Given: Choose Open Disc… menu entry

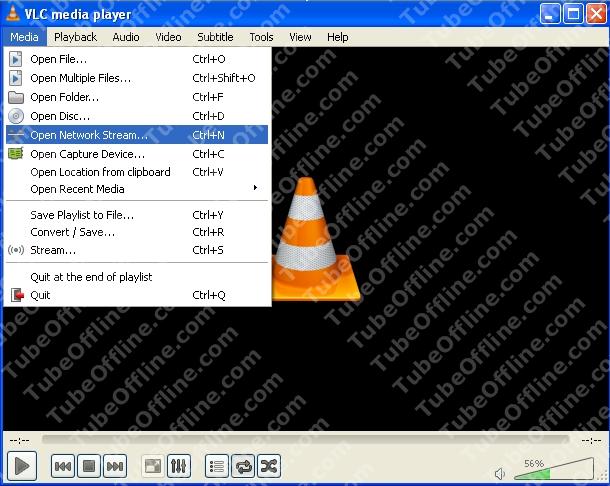Looking at the screenshot, I should pyautogui.click(x=137, y=116).
